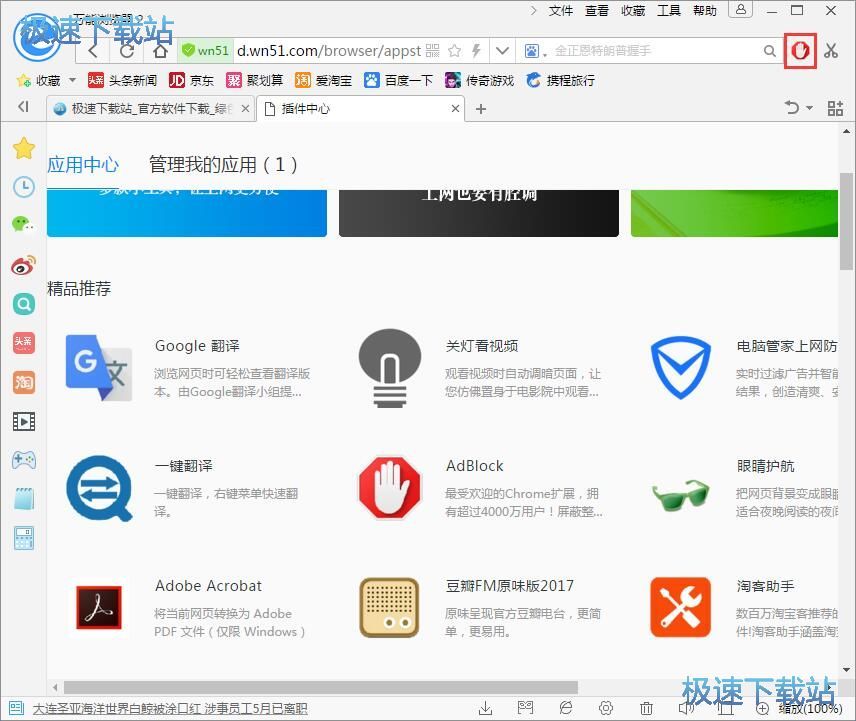Open 爱淘宝 bookmark
The image size is (856, 721).
click(x=323, y=80)
